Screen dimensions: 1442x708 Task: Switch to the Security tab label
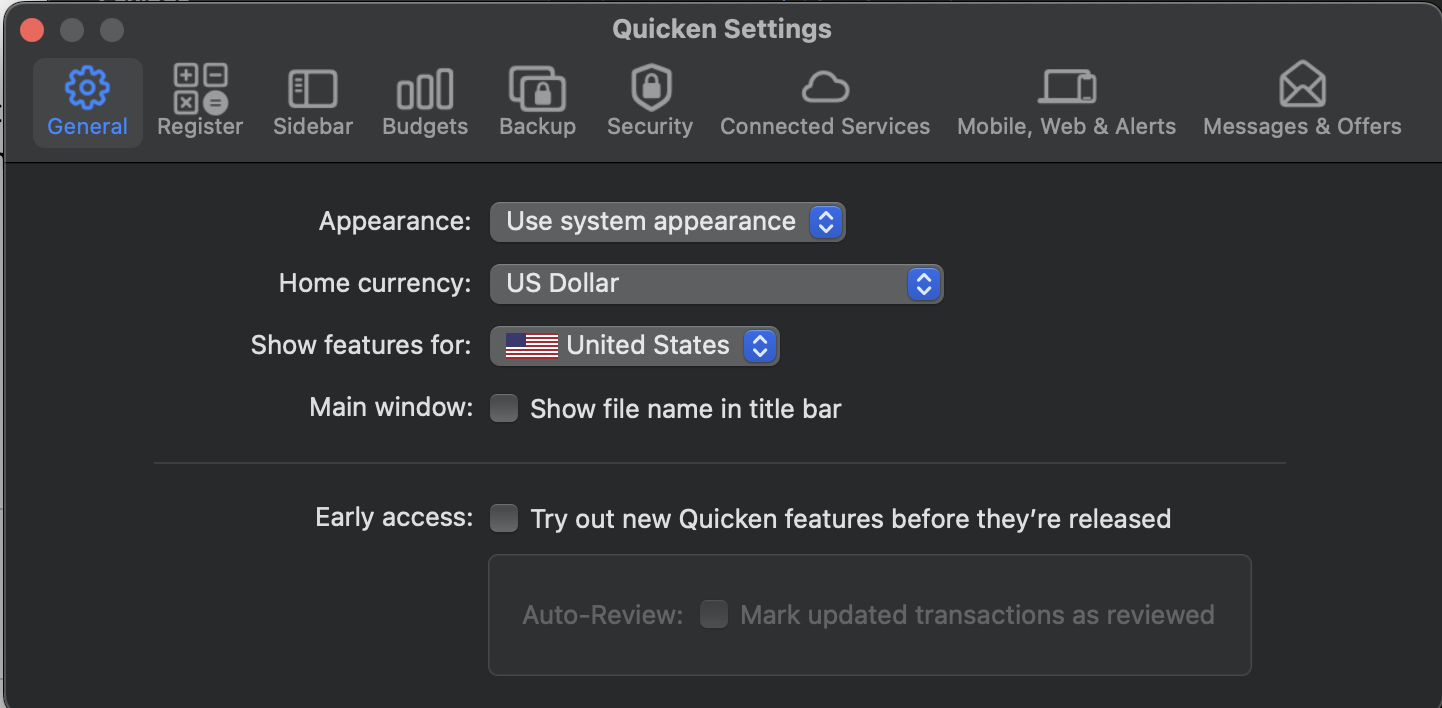[650, 127]
